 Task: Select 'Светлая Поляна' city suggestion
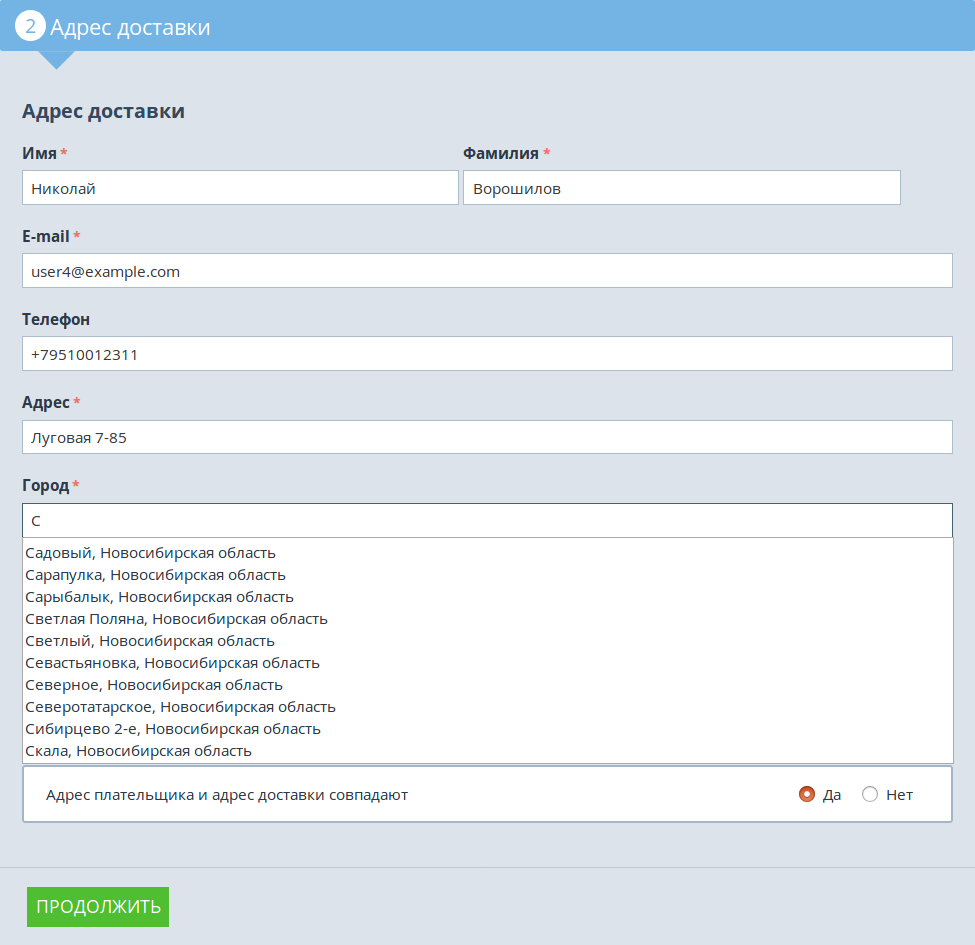click(177, 619)
